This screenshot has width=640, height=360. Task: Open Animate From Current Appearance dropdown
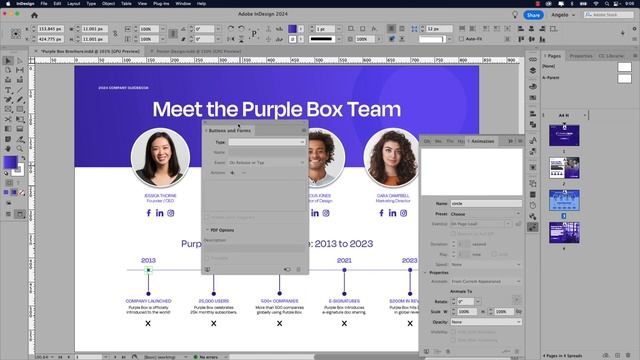click(485, 282)
